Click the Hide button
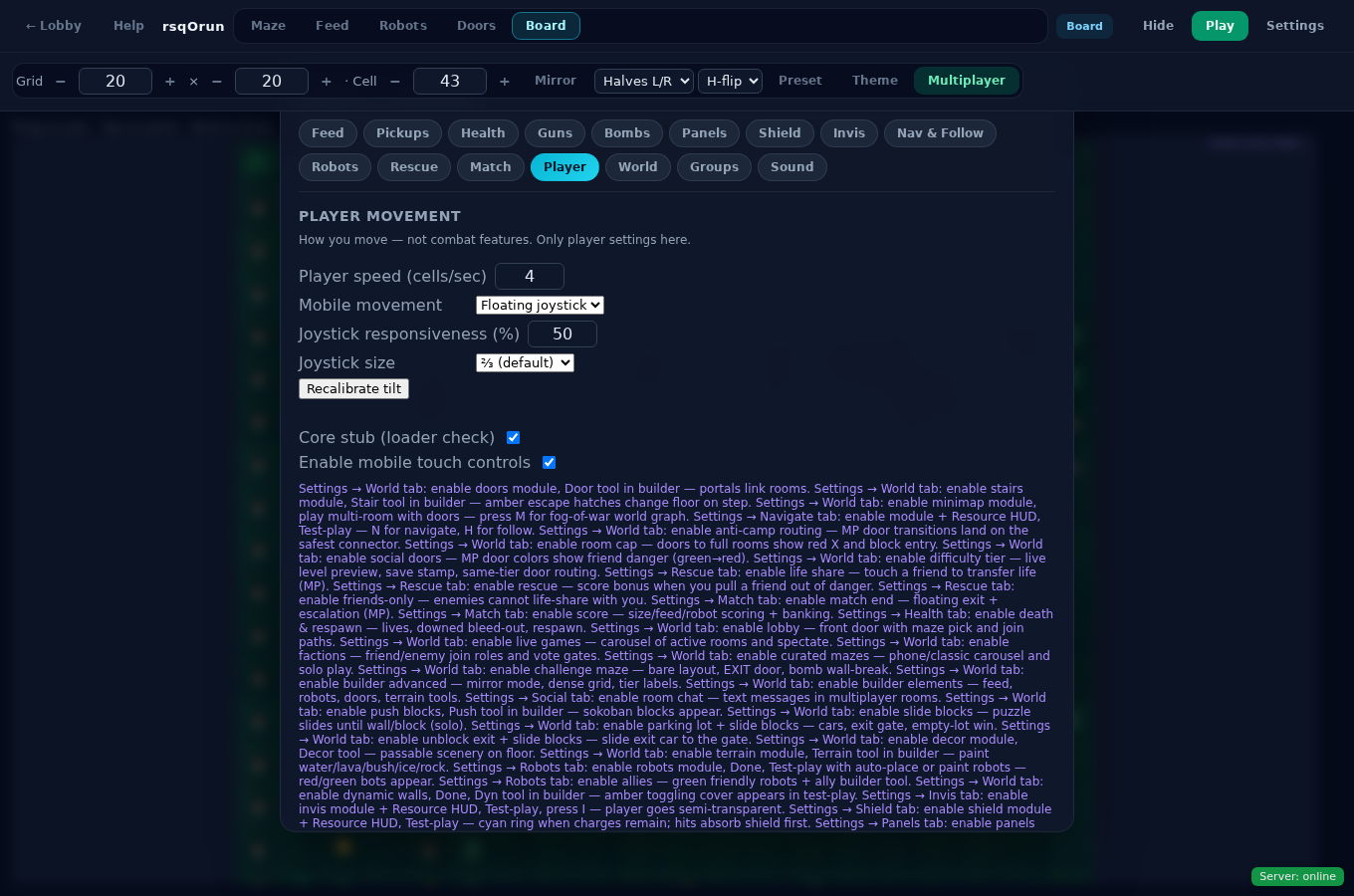This screenshot has width=1354, height=896. click(x=1158, y=26)
